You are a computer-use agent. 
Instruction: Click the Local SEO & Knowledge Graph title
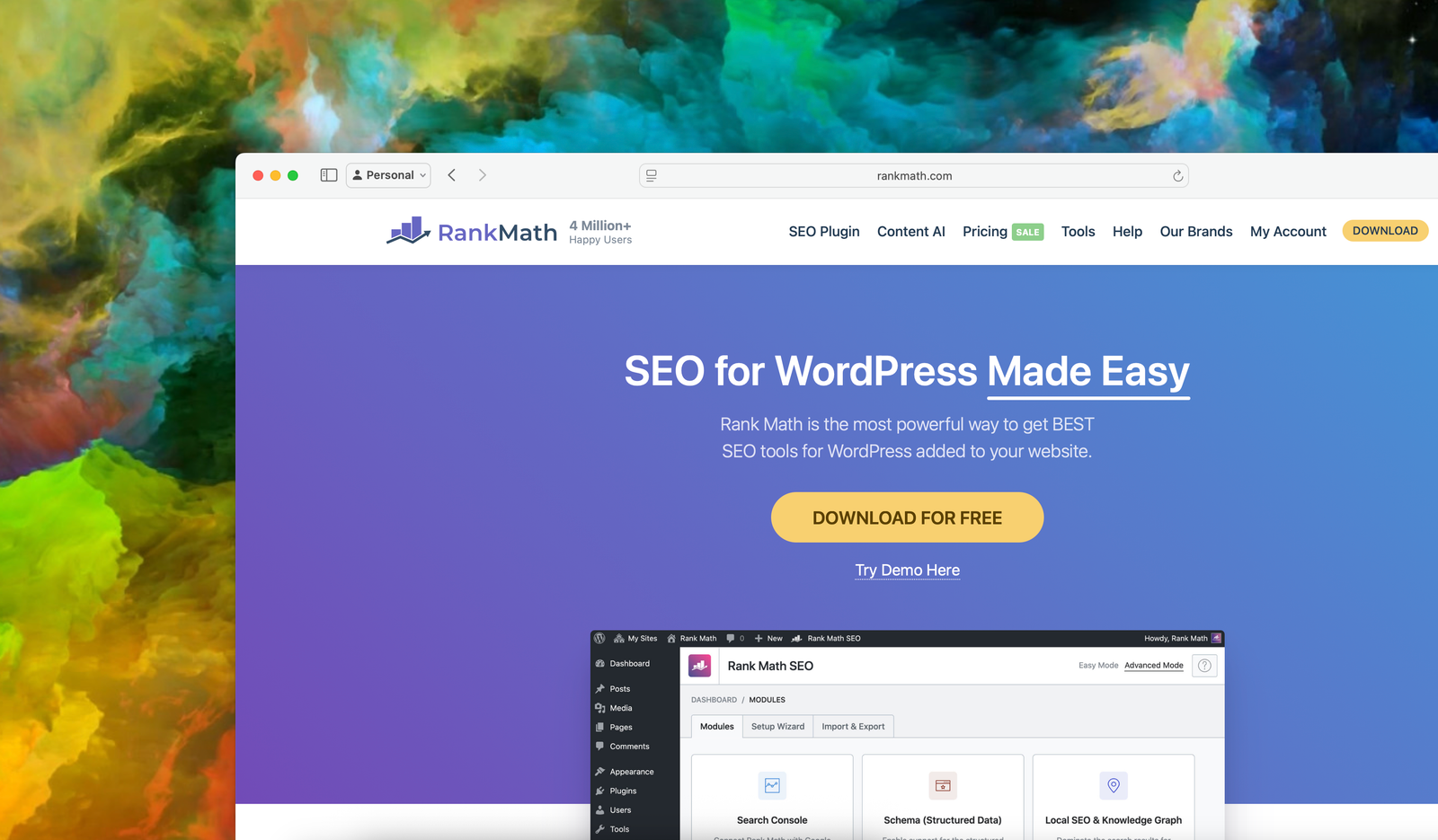(1114, 820)
